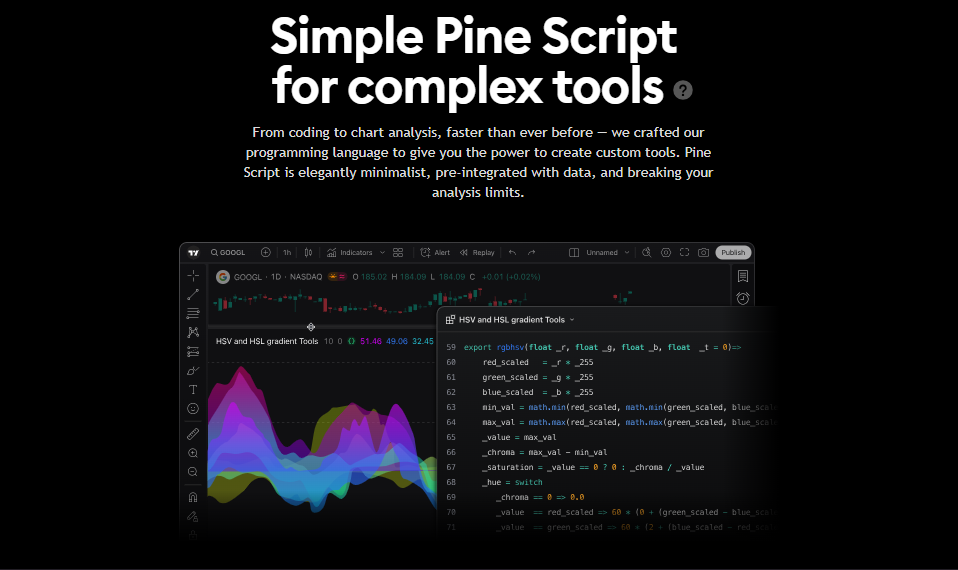Click the market status badge in legend

(337, 277)
